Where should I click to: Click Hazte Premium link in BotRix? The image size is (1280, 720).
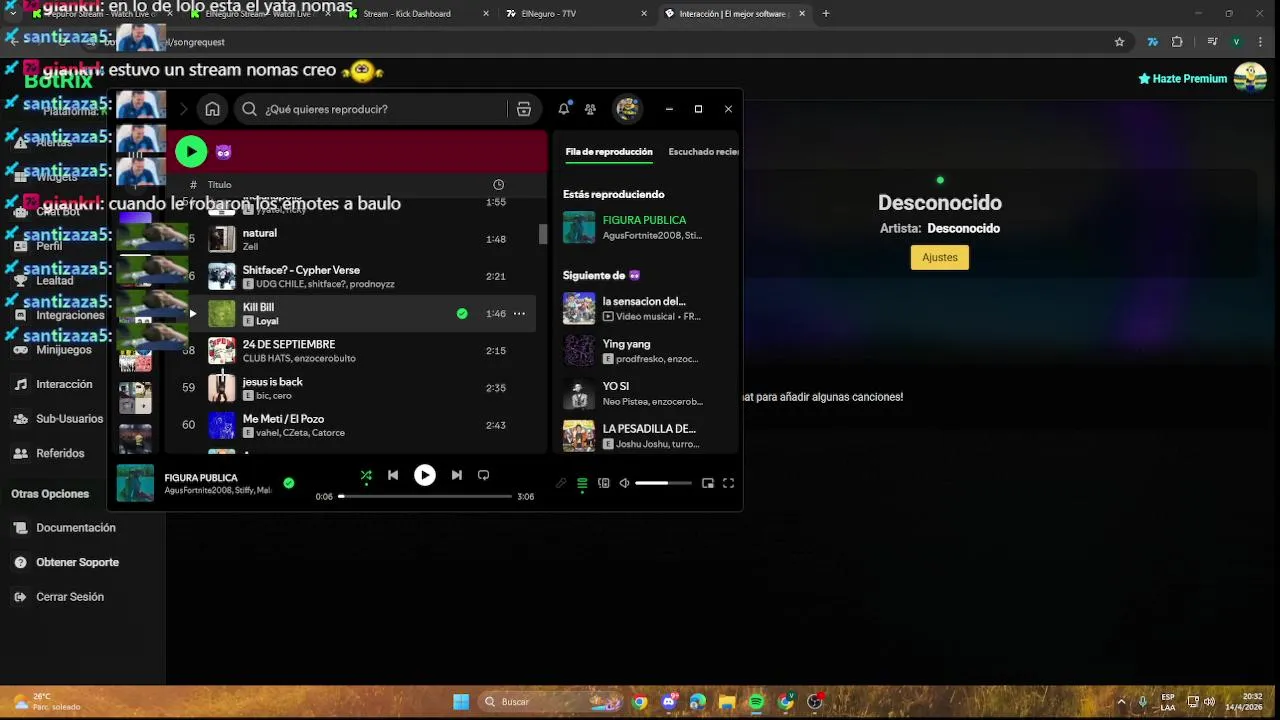(1183, 79)
